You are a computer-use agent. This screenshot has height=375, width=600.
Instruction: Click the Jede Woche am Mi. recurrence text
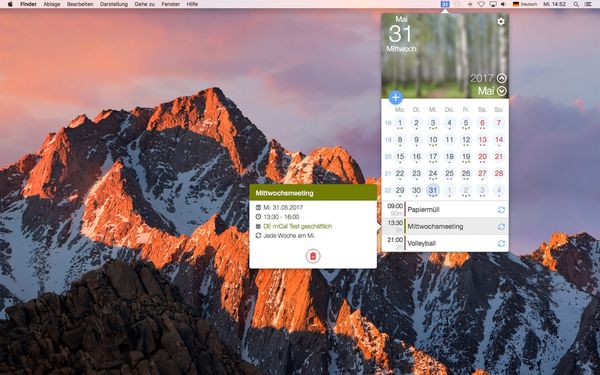pos(289,236)
